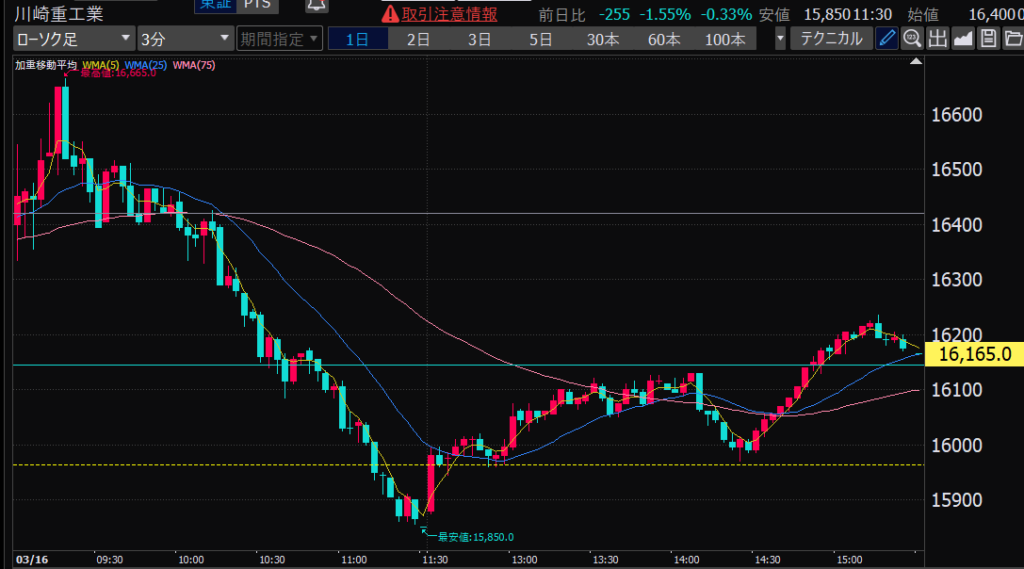
Task: Click the red warning triangle icon
Action: pos(390,14)
